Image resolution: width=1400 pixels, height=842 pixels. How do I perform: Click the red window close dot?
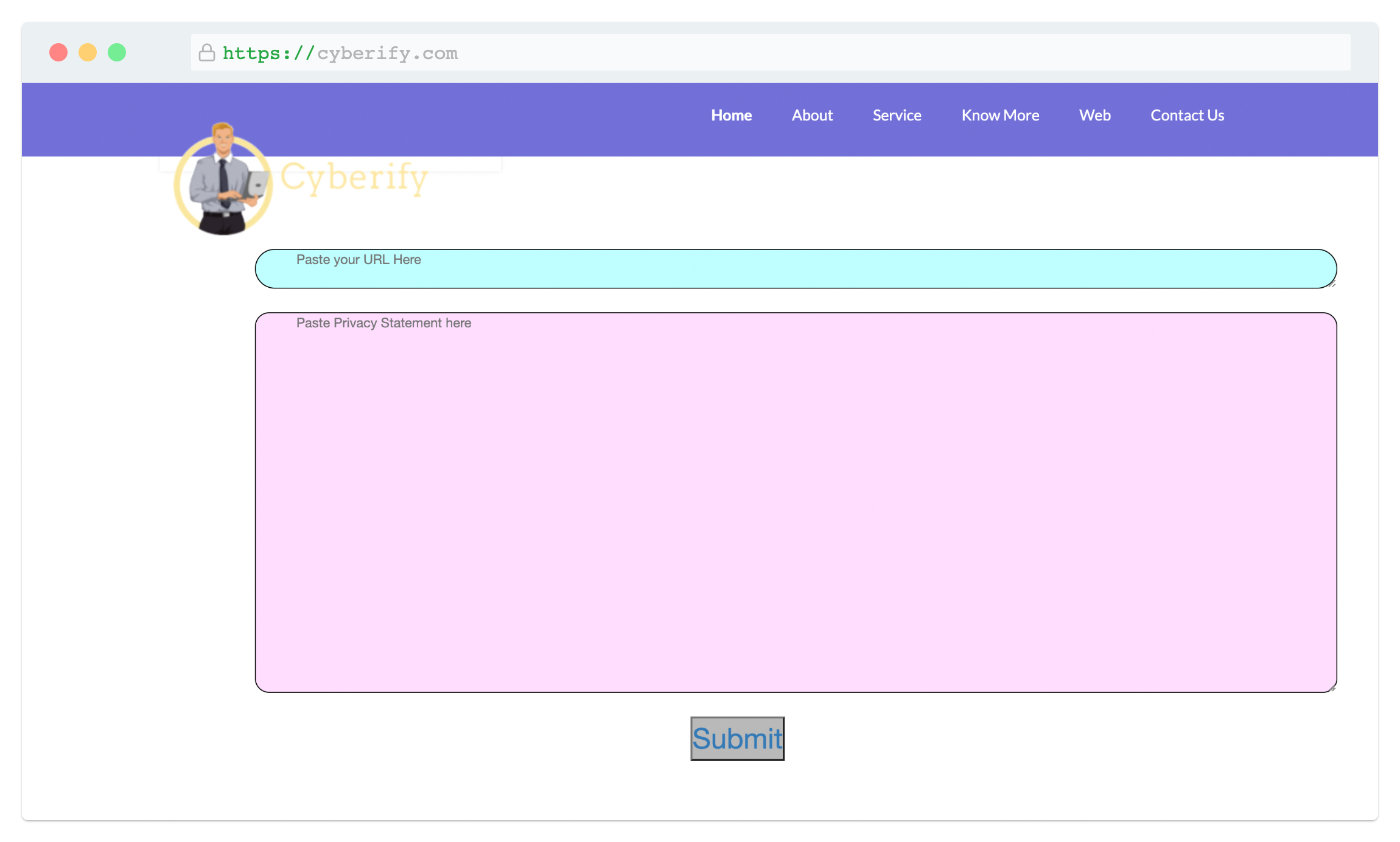pyautogui.click(x=58, y=52)
